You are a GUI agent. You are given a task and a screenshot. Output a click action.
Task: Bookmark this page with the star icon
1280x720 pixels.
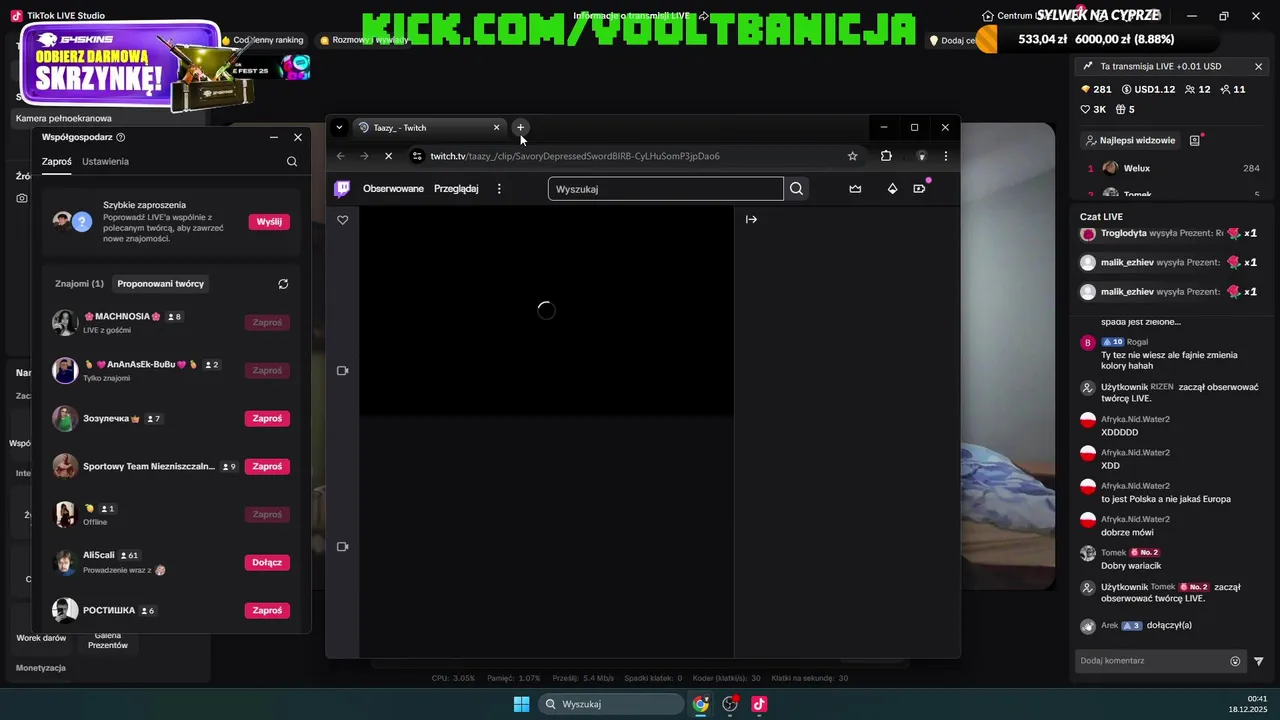tap(852, 156)
